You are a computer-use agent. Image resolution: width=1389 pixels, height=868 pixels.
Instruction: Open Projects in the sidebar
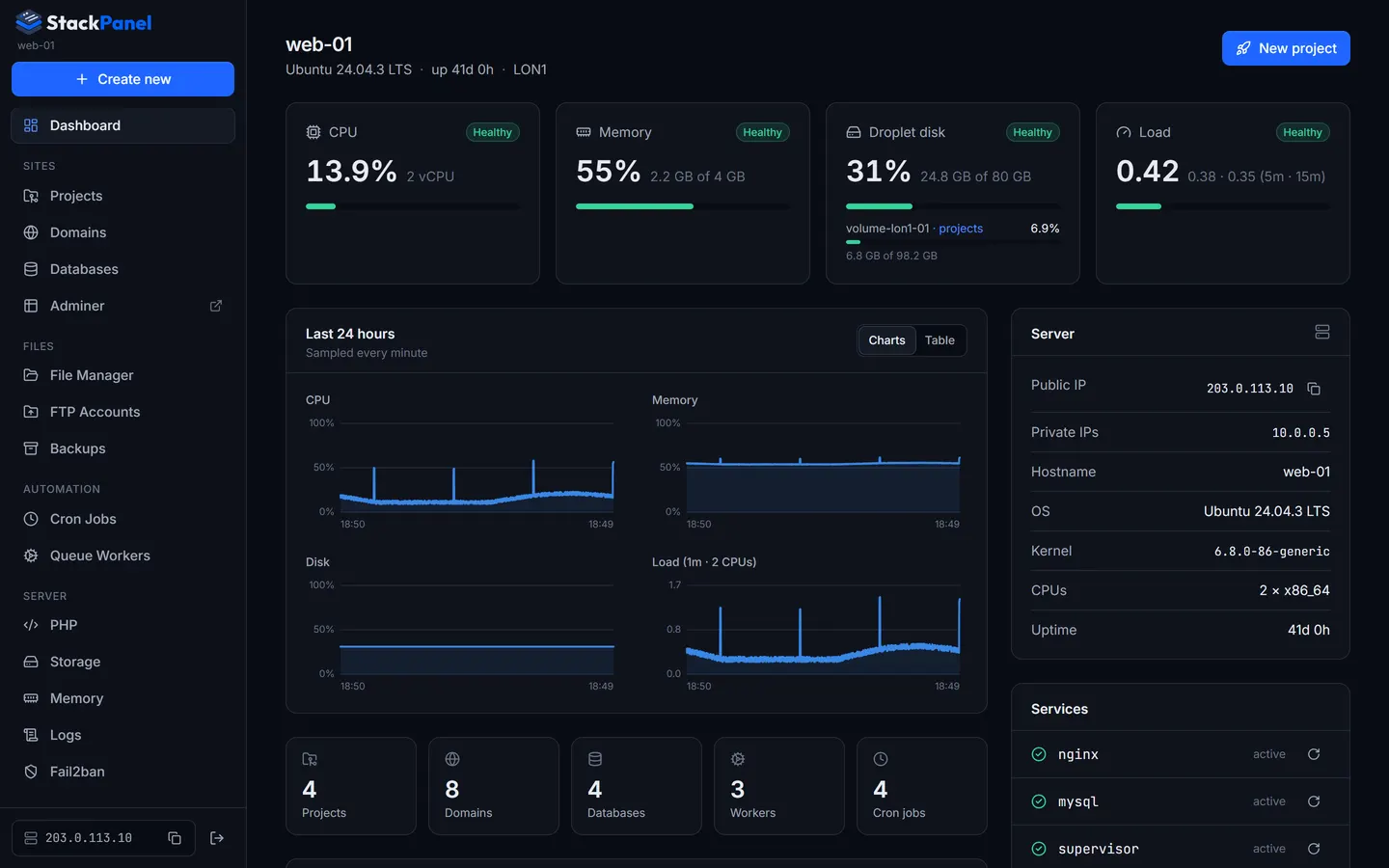click(123, 196)
